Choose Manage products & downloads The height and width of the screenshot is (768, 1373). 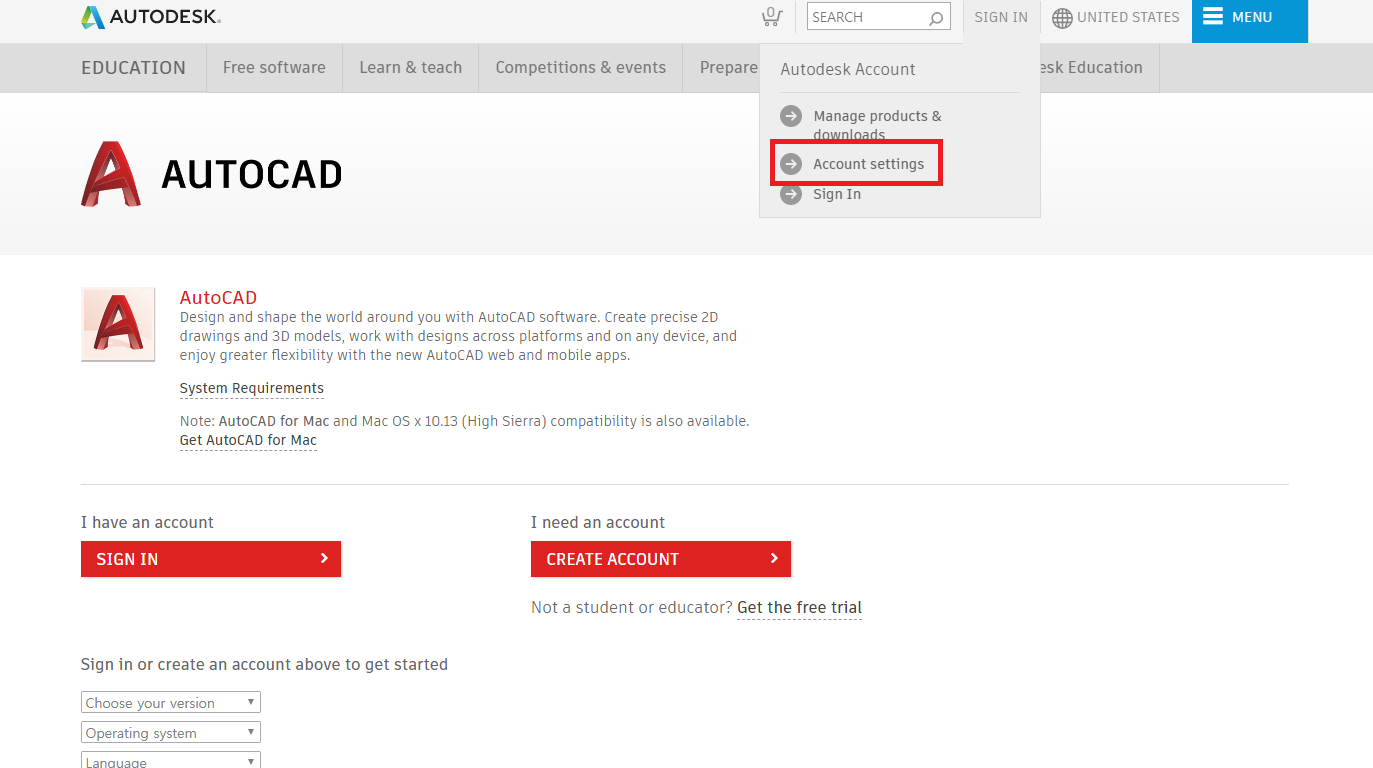point(877,125)
